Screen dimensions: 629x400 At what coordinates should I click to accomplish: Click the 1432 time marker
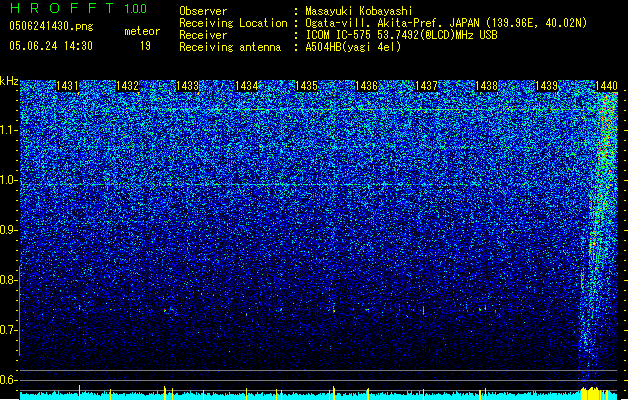[x=127, y=86]
